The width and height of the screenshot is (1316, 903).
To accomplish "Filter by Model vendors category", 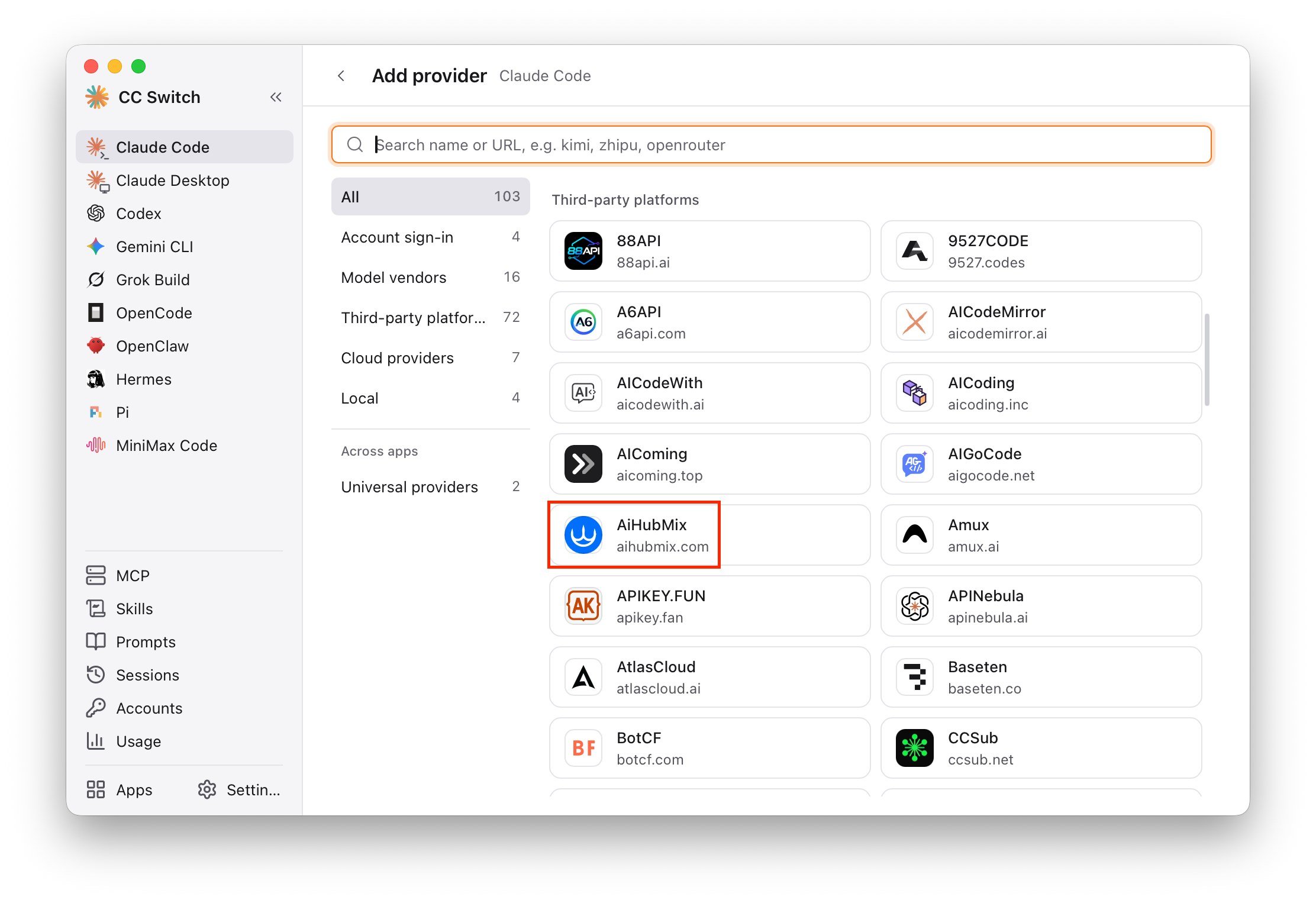I will click(x=430, y=277).
